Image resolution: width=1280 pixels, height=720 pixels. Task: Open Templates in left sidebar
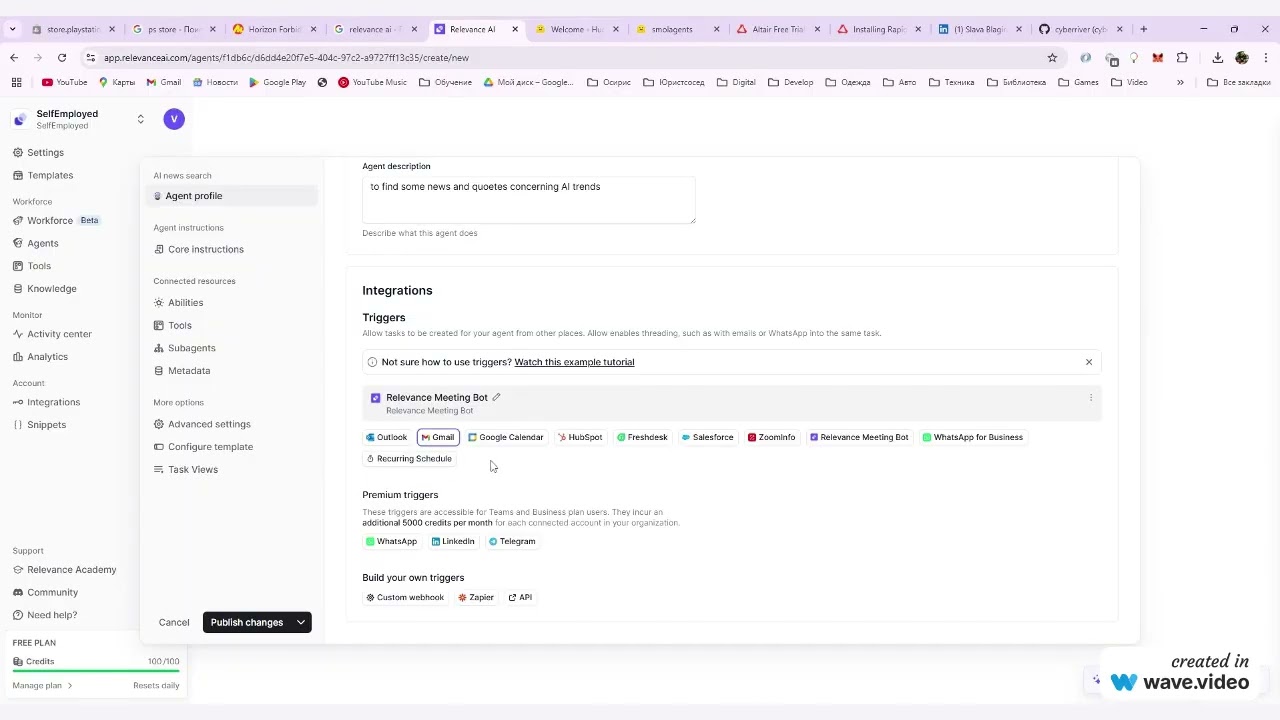pyautogui.click(x=42, y=175)
